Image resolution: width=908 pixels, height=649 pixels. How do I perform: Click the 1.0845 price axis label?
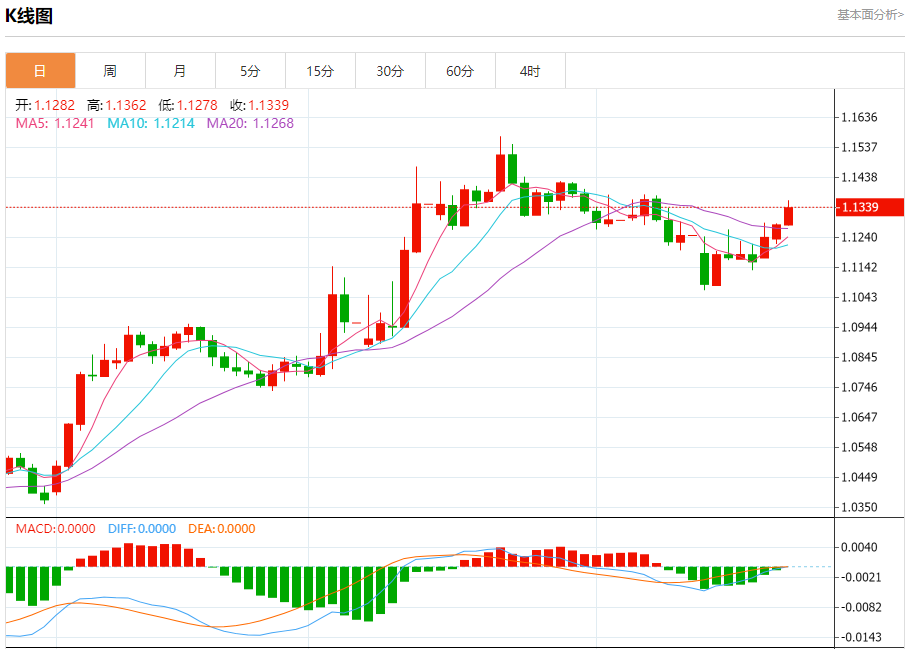click(859, 357)
